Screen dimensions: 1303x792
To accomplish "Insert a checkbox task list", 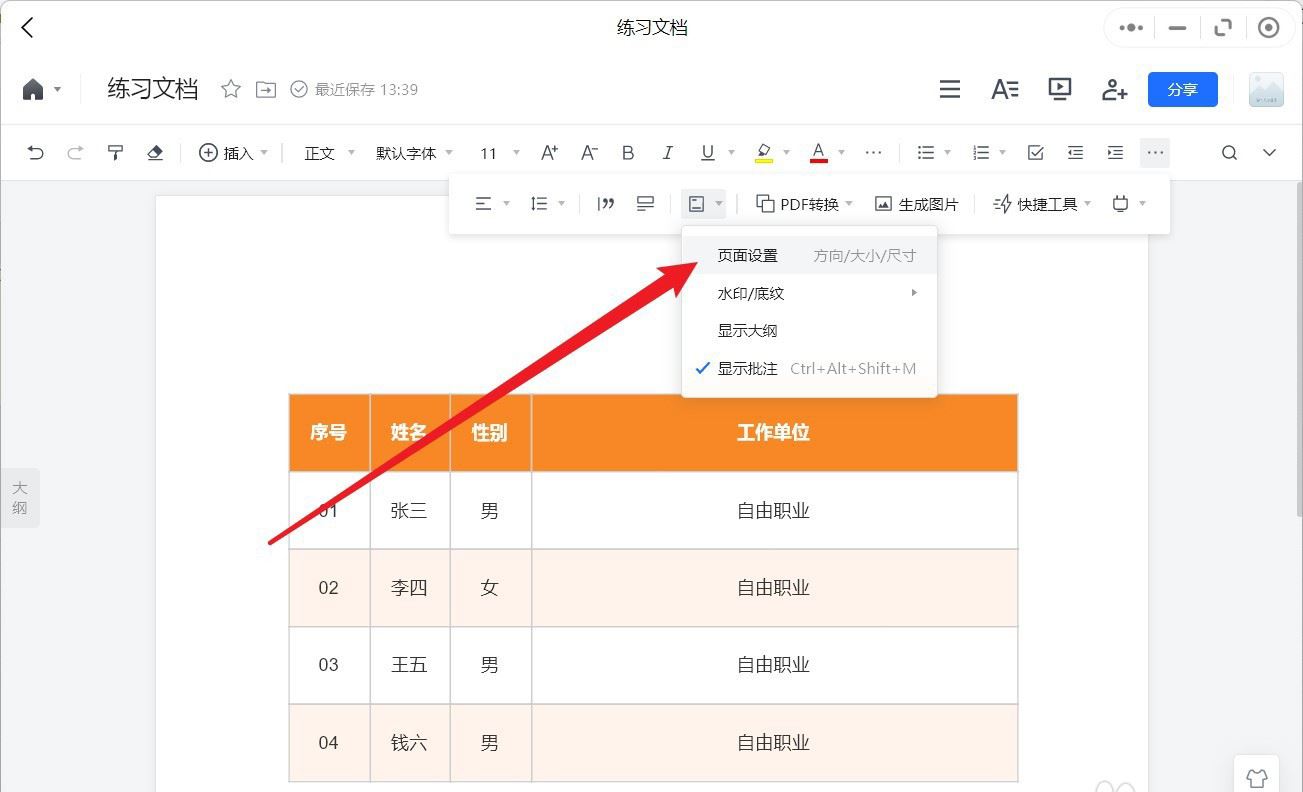I will [x=1036, y=153].
